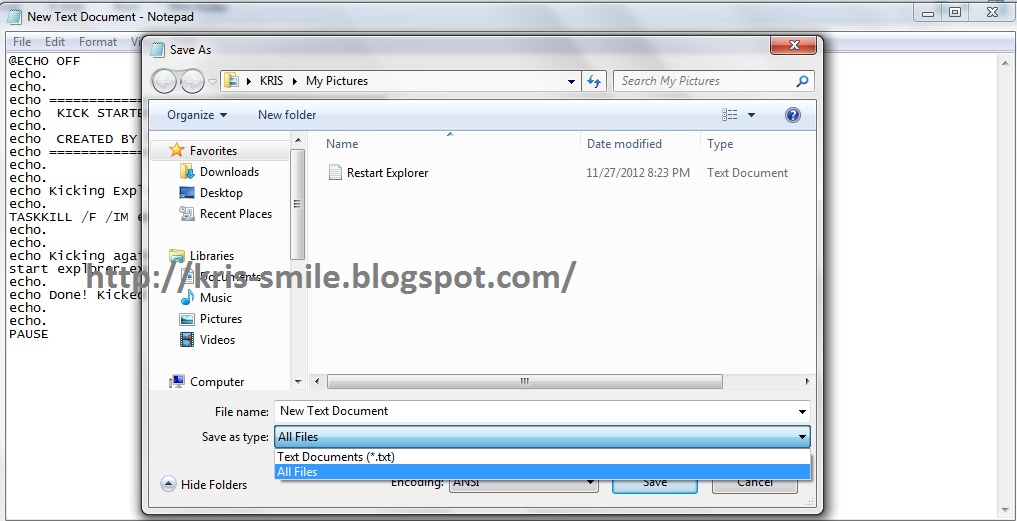Screen dimensions: 1017x521
Task: Click Hide Folders
Action: click(x=213, y=485)
